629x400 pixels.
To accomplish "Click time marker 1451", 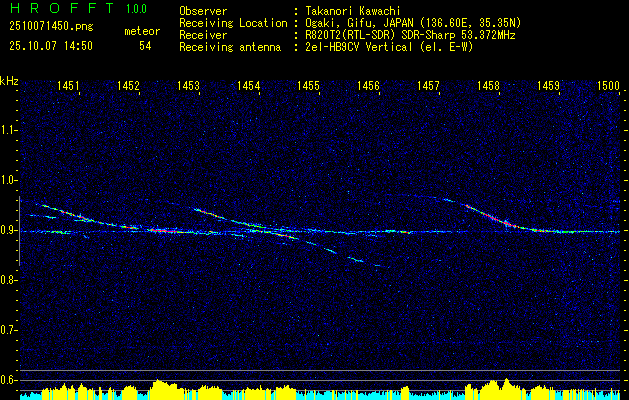I will 68,85.
